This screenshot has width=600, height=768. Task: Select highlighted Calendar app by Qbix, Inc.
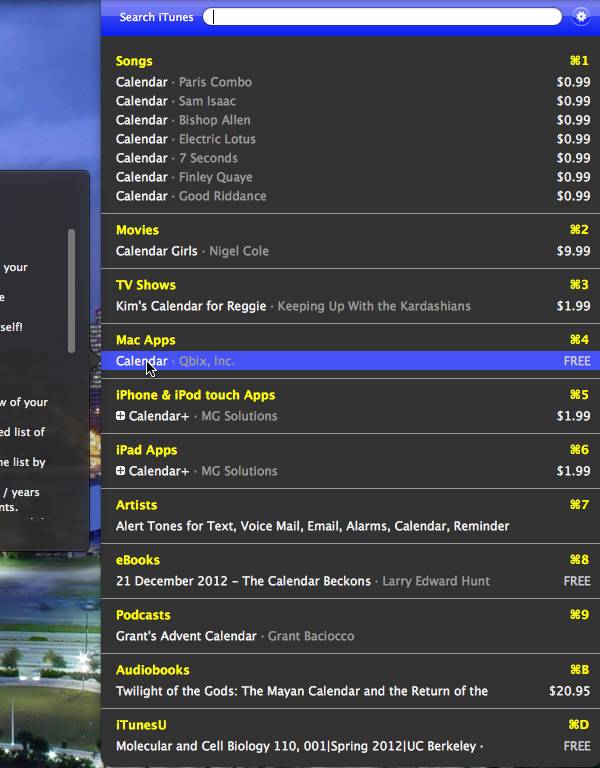[351, 361]
